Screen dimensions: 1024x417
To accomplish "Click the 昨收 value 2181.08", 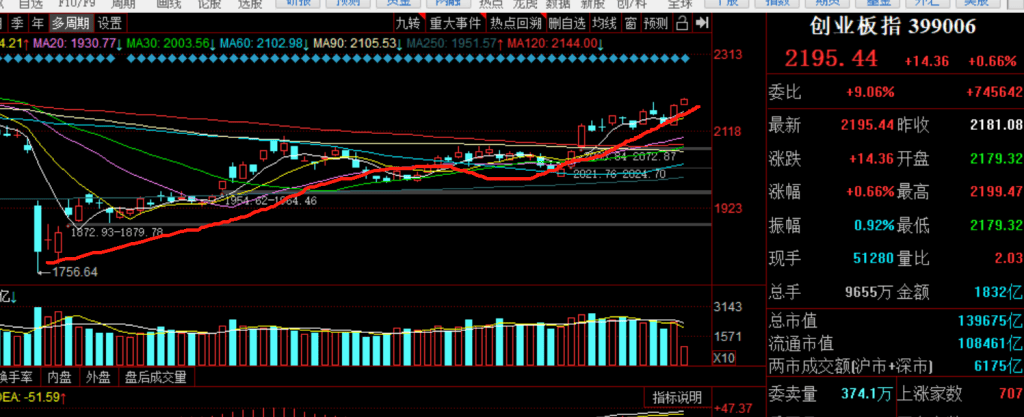I will pos(997,125).
